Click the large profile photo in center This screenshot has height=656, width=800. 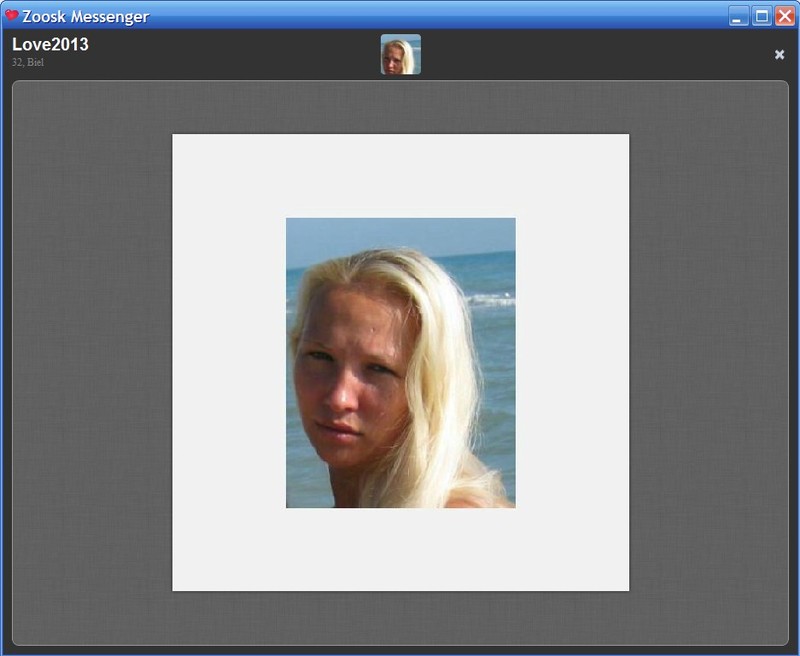point(401,363)
